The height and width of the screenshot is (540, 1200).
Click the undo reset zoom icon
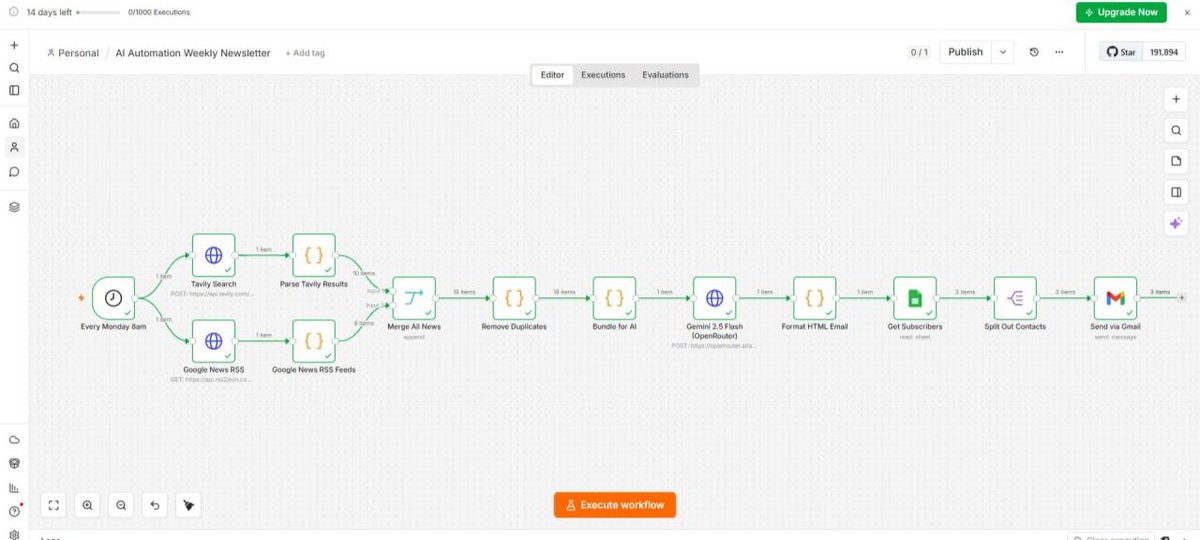click(154, 506)
